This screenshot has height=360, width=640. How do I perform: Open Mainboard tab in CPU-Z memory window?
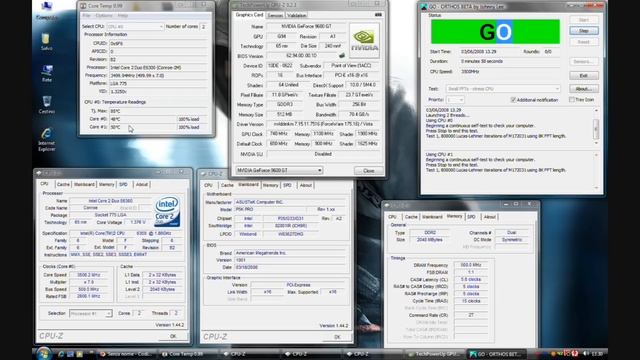click(x=432, y=217)
